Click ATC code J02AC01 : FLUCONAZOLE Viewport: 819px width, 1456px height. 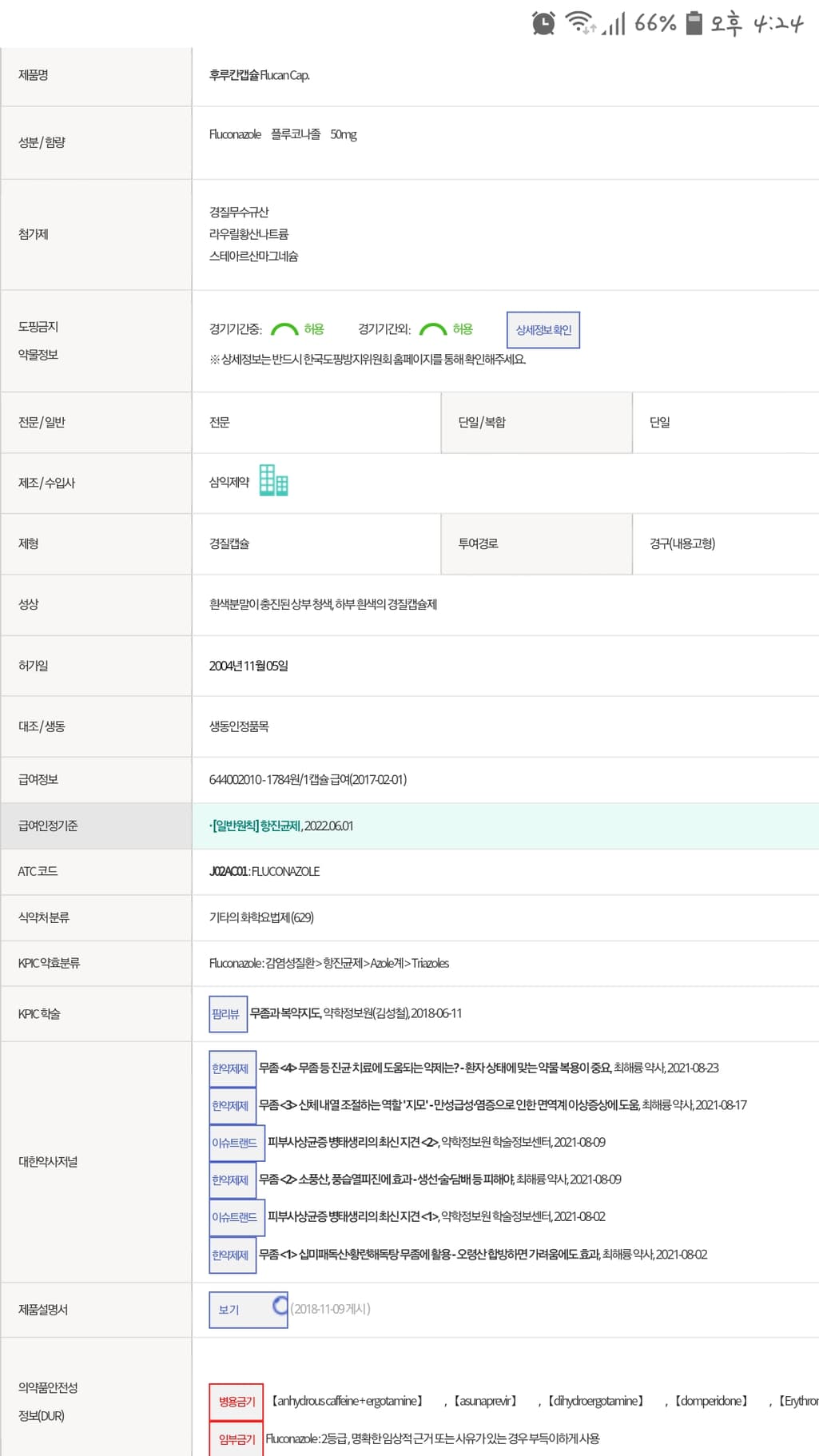pos(264,871)
